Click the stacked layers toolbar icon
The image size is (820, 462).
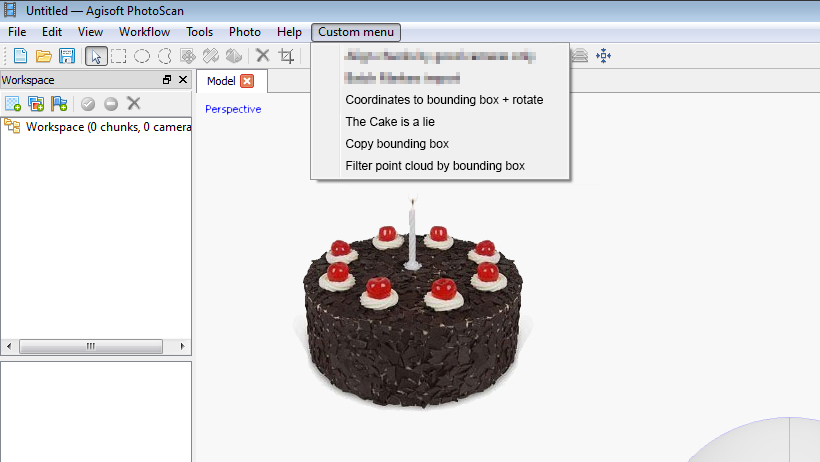tap(579, 55)
